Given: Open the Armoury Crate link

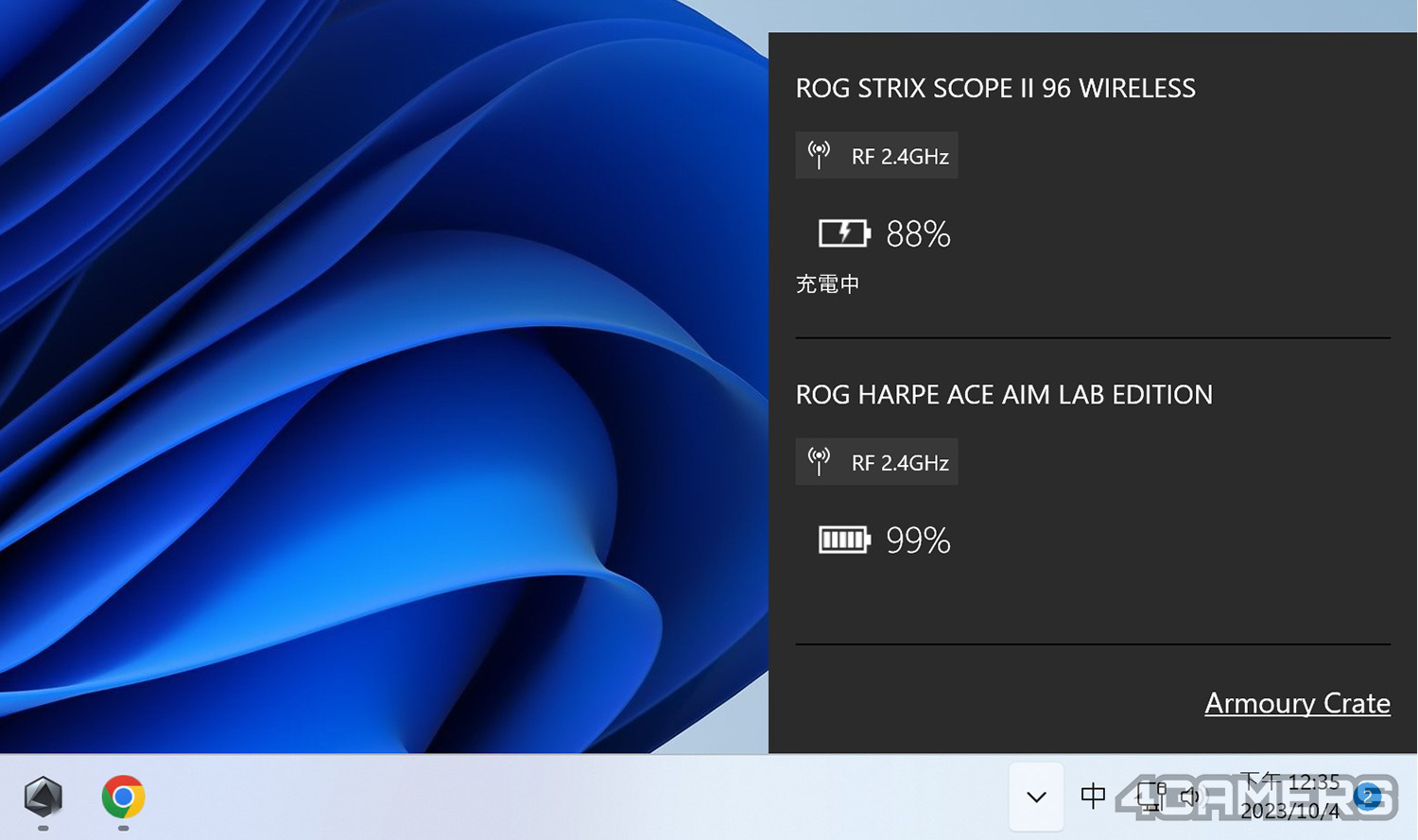Looking at the screenshot, I should click(x=1297, y=703).
